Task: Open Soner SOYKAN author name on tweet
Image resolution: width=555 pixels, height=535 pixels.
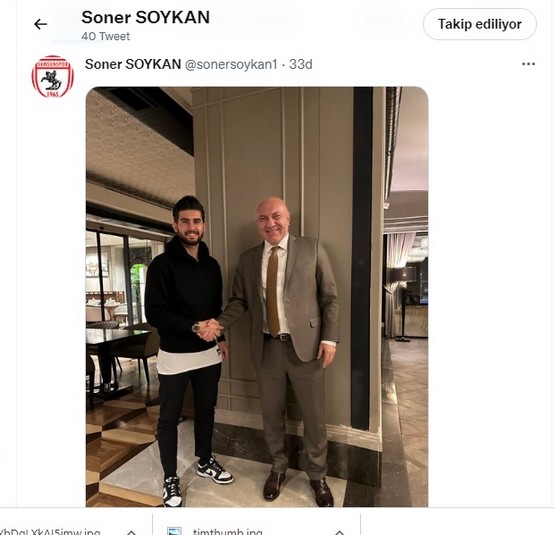Action: tap(133, 64)
